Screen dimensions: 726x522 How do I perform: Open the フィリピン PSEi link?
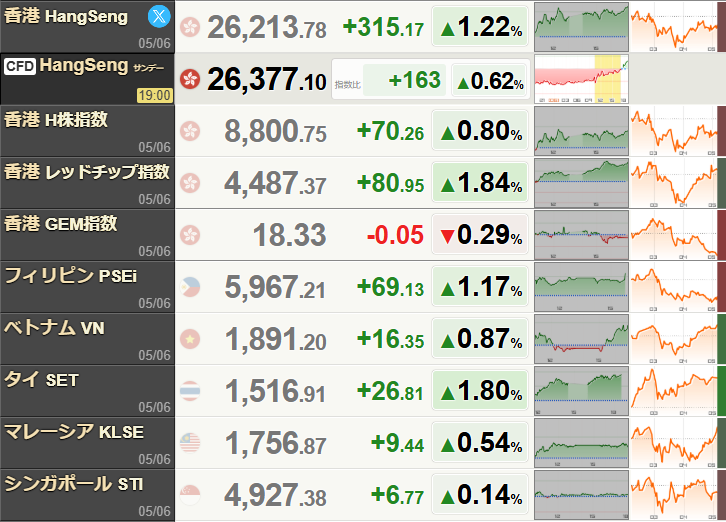point(71,276)
